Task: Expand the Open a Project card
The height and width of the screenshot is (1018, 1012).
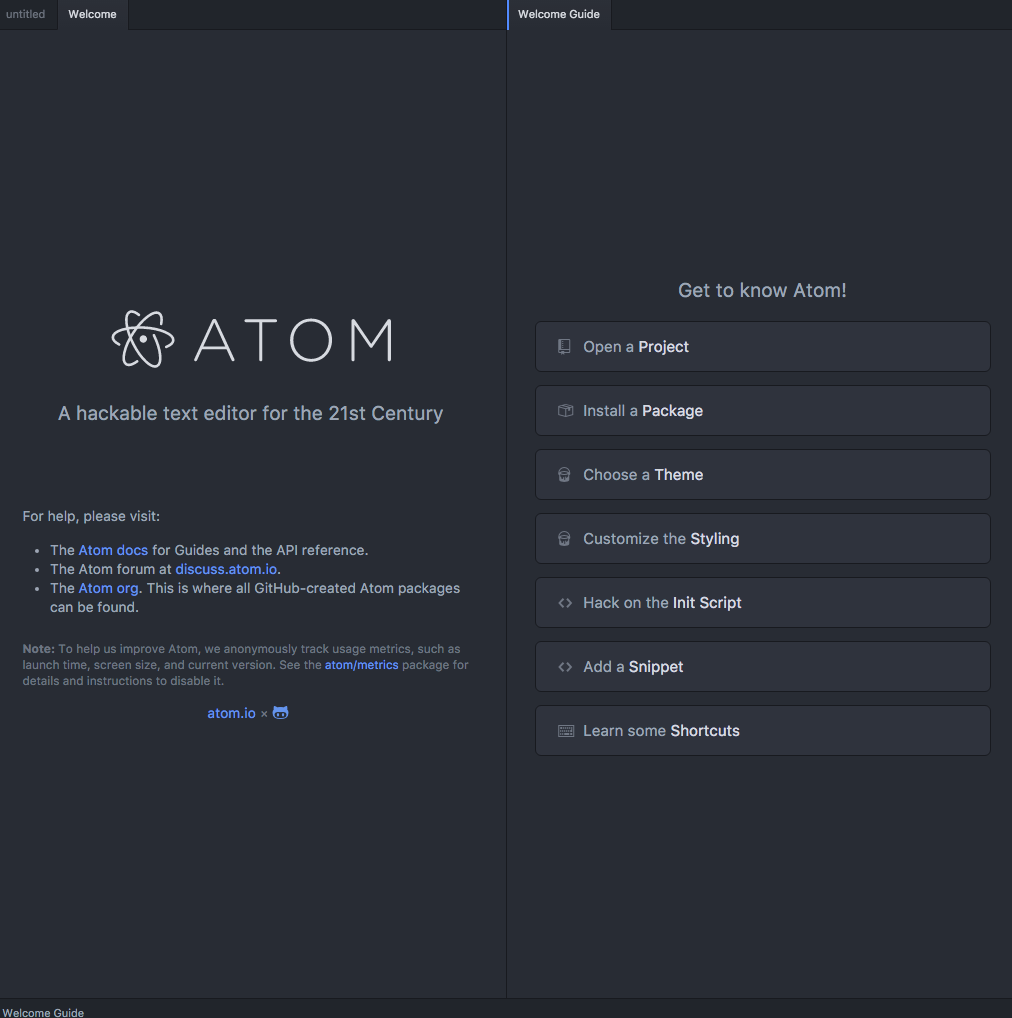Action: [763, 347]
